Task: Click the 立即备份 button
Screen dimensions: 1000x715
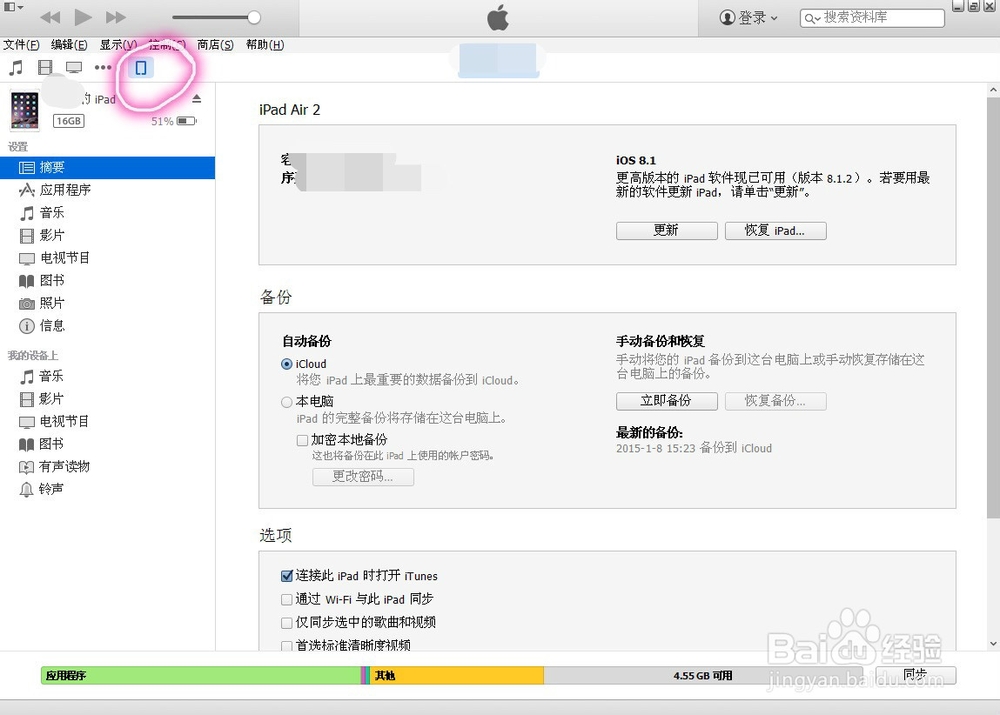Action: point(666,401)
